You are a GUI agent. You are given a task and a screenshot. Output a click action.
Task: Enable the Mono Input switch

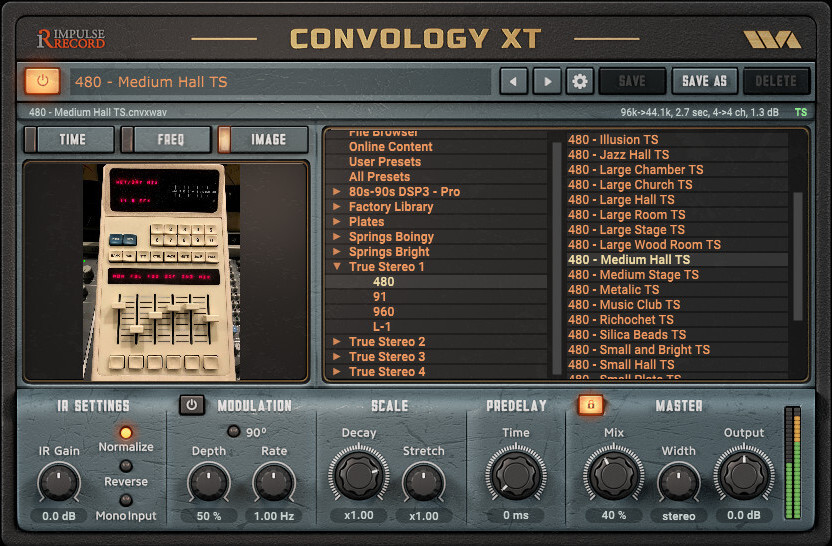[126, 500]
